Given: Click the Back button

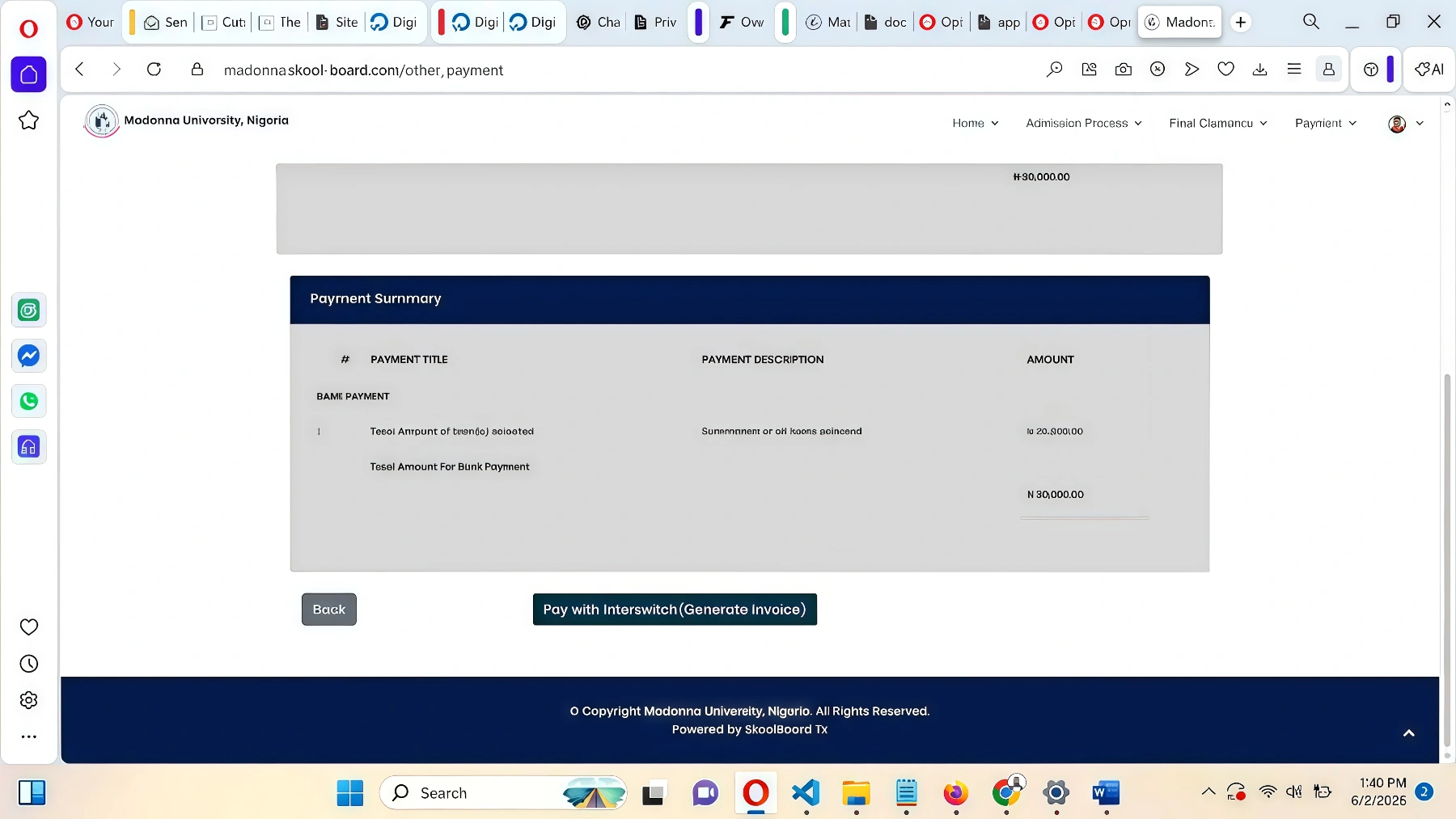Looking at the screenshot, I should 328,610.
